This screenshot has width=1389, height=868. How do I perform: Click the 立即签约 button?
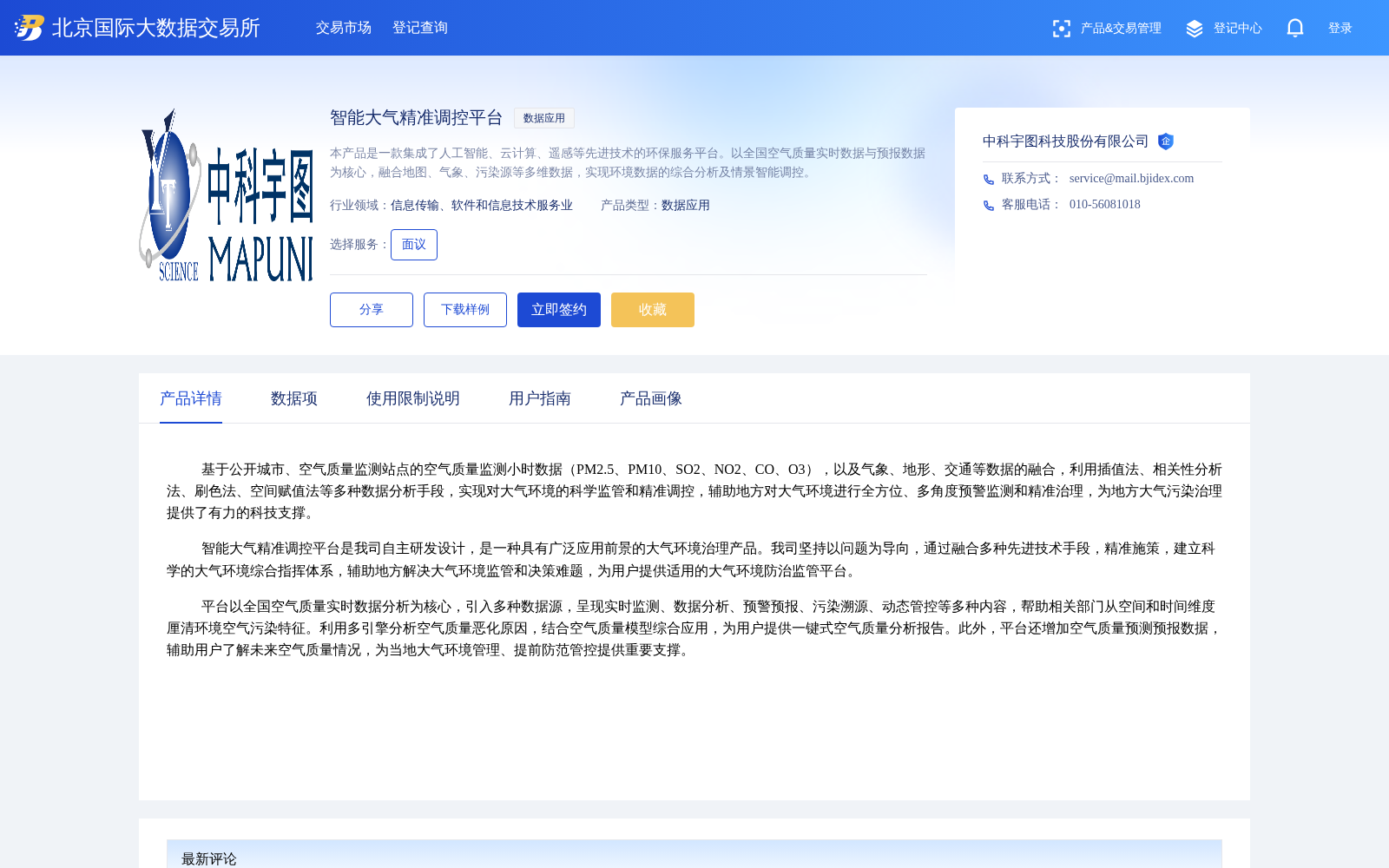pyautogui.click(x=559, y=310)
